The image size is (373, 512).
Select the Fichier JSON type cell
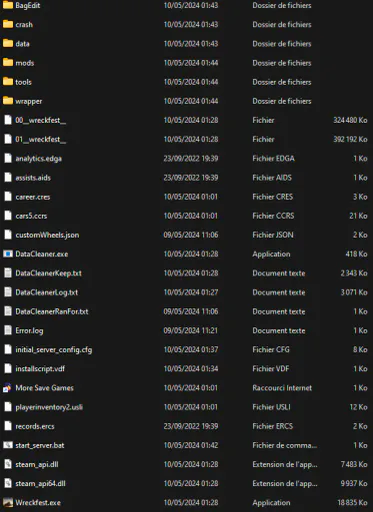click(x=273, y=235)
